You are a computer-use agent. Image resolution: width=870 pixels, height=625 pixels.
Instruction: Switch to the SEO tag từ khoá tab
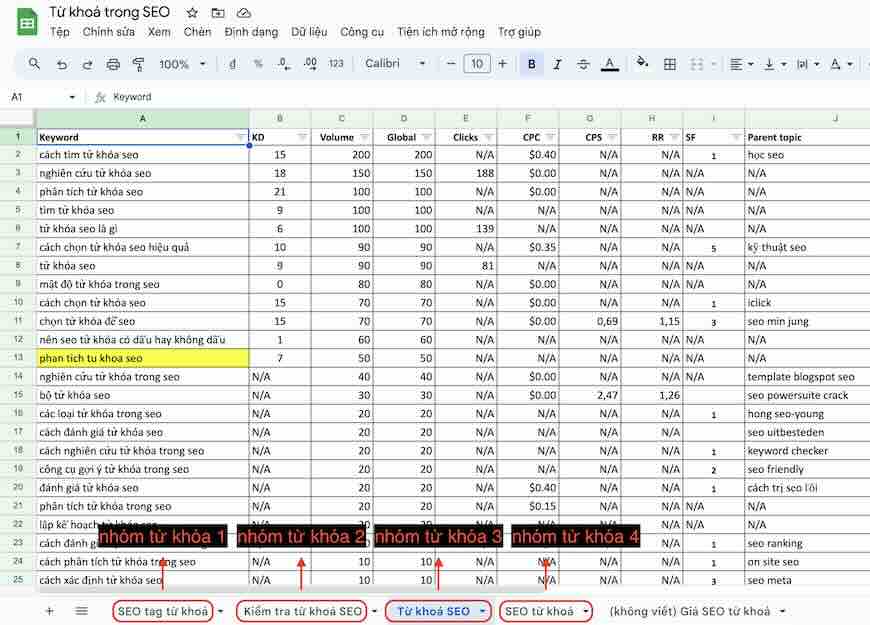[163, 611]
